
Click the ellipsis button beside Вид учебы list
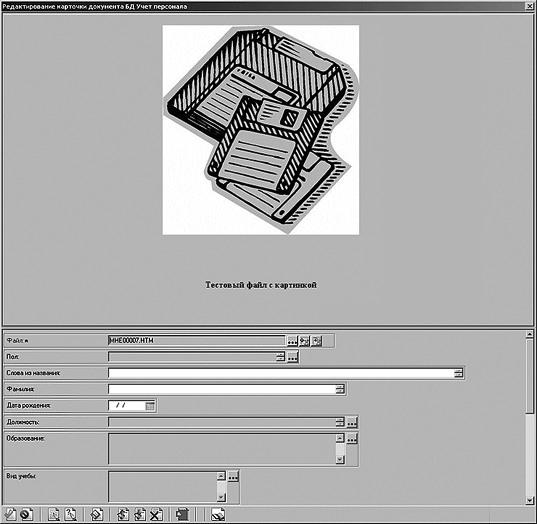(233, 476)
